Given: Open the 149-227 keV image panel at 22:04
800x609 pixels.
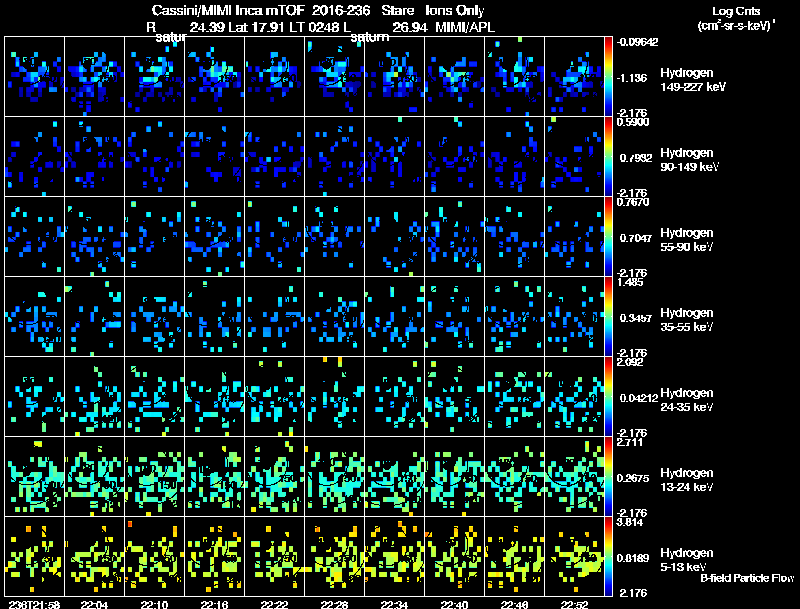Looking at the screenshot, I should tap(94, 77).
